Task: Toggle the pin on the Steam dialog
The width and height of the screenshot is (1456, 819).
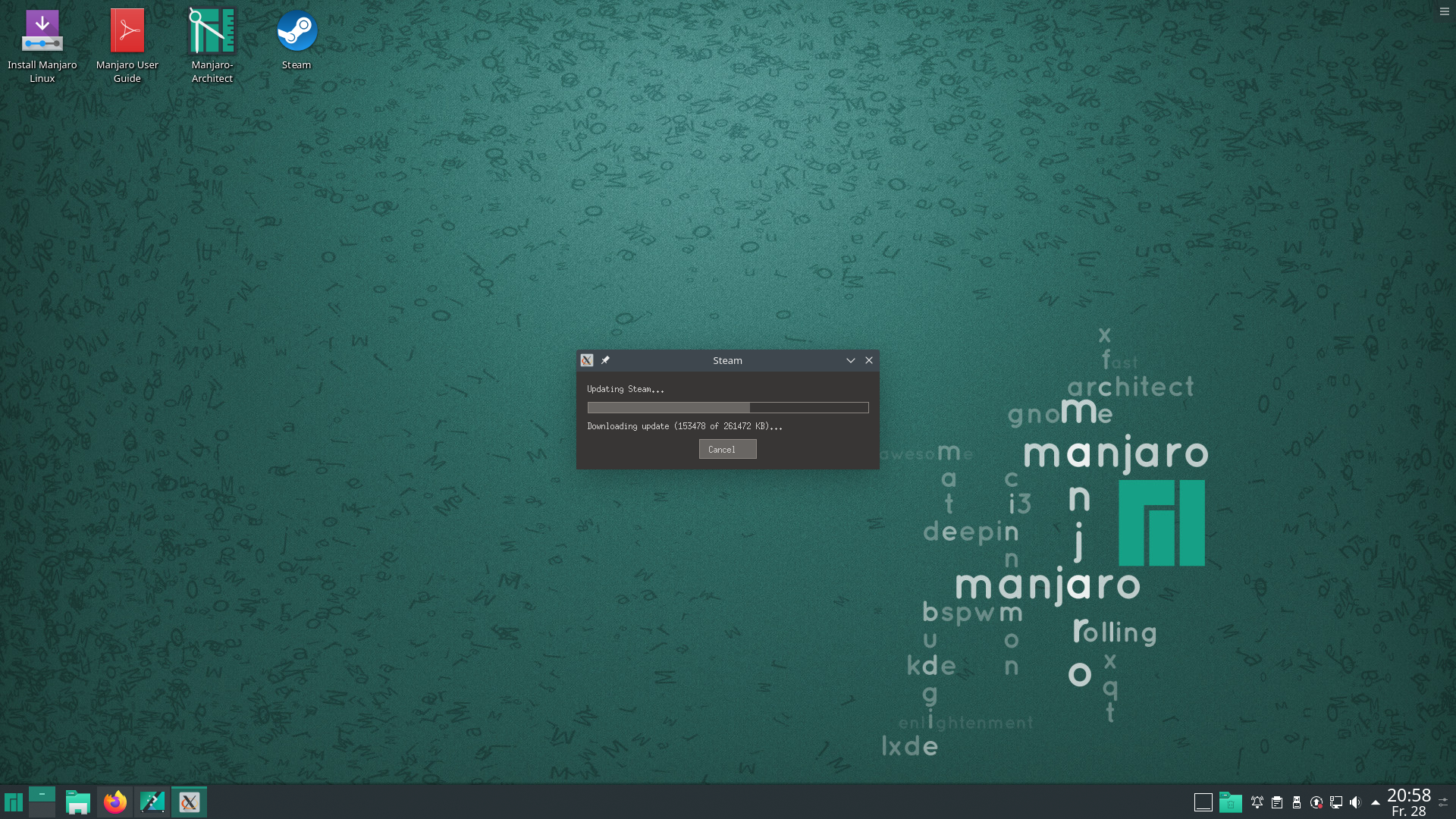Action: click(x=605, y=360)
